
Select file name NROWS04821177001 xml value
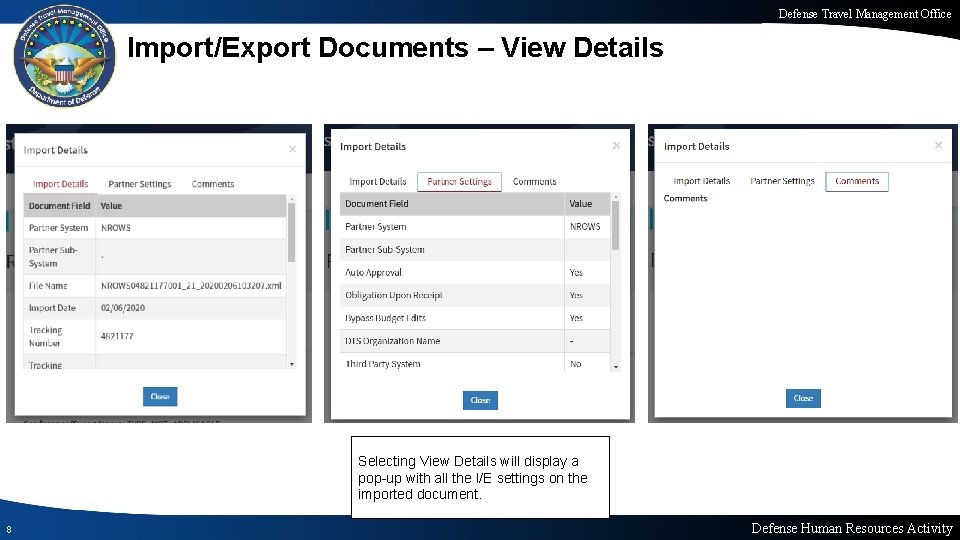tap(191, 285)
